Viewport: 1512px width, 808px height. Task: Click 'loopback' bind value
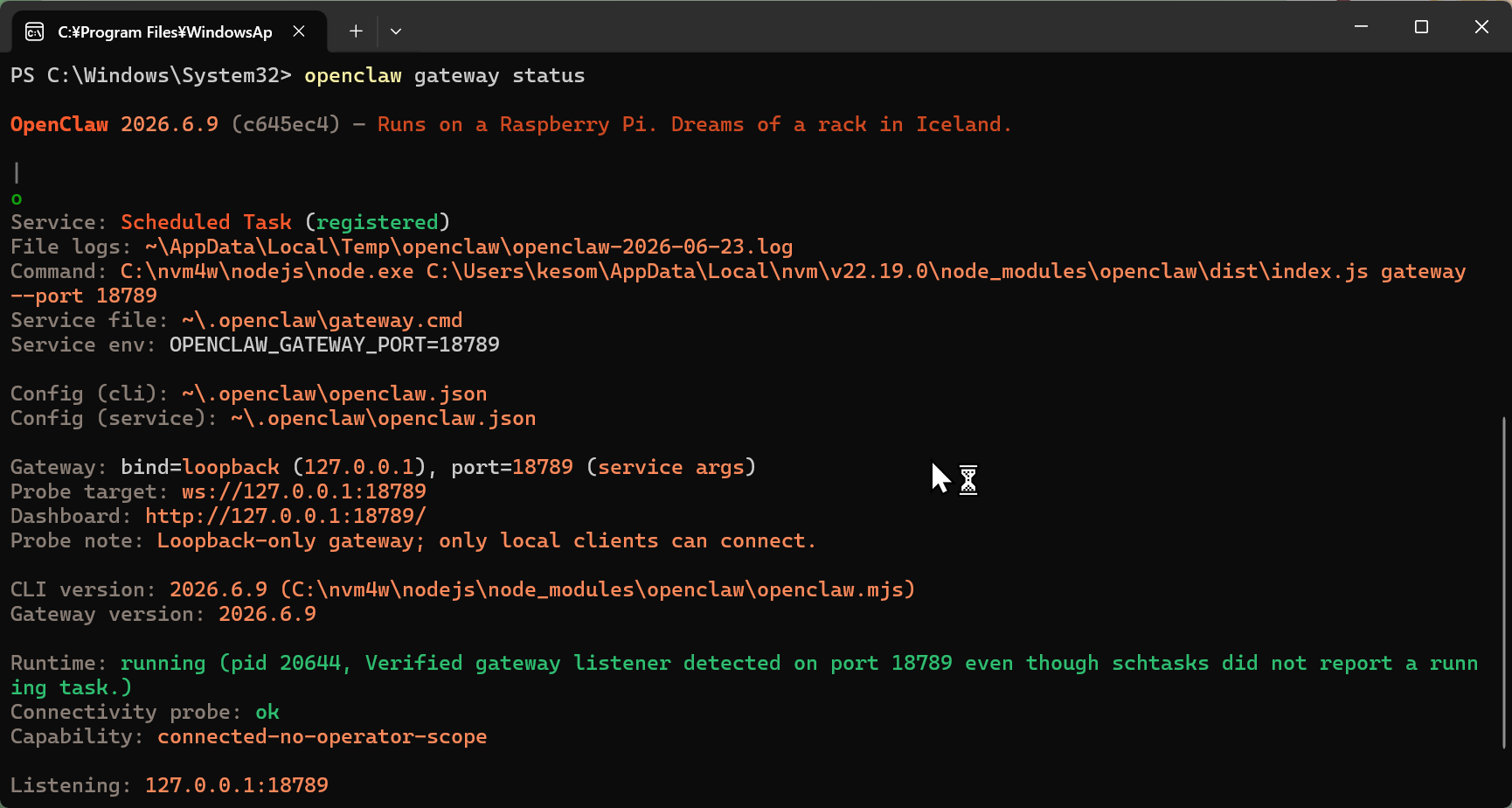pyautogui.click(x=231, y=468)
